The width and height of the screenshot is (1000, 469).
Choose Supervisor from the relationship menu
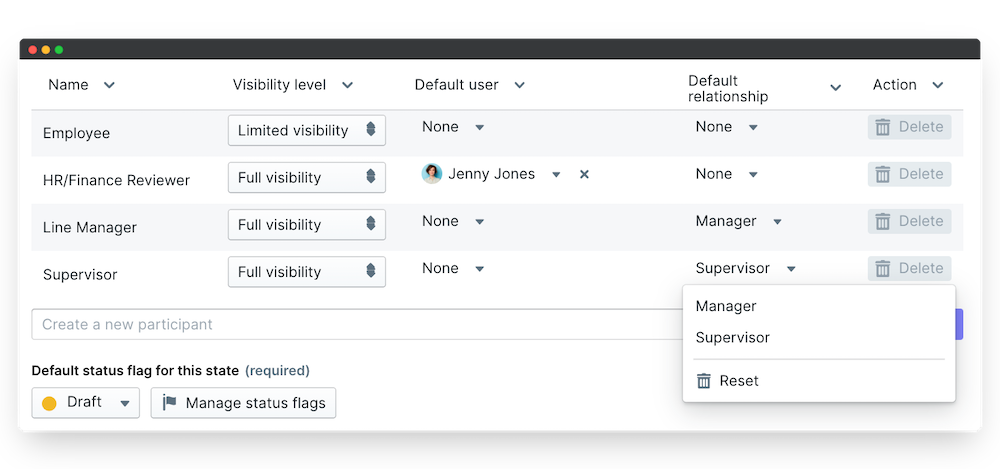[733, 337]
